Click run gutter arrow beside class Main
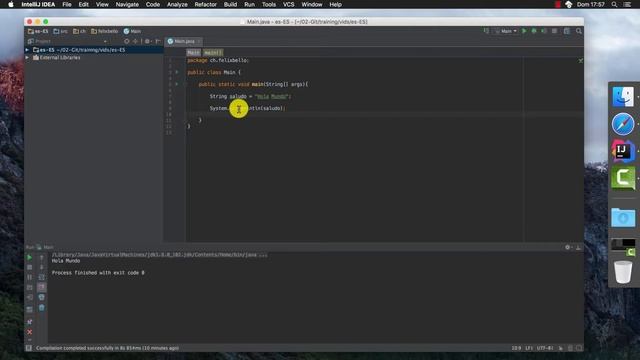Viewport: 640px width, 360px height. point(177,72)
